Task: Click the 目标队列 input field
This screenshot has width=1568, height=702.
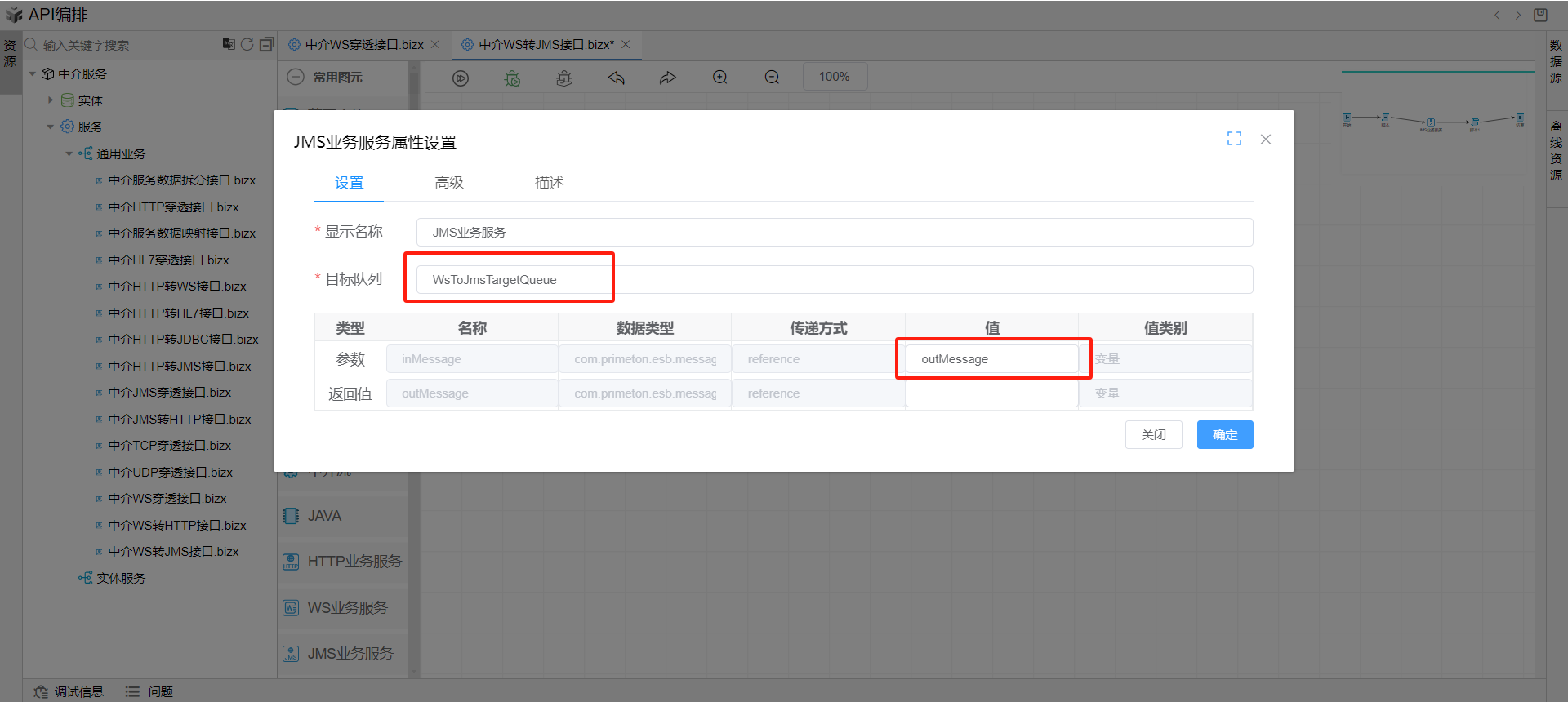Action: [x=833, y=279]
